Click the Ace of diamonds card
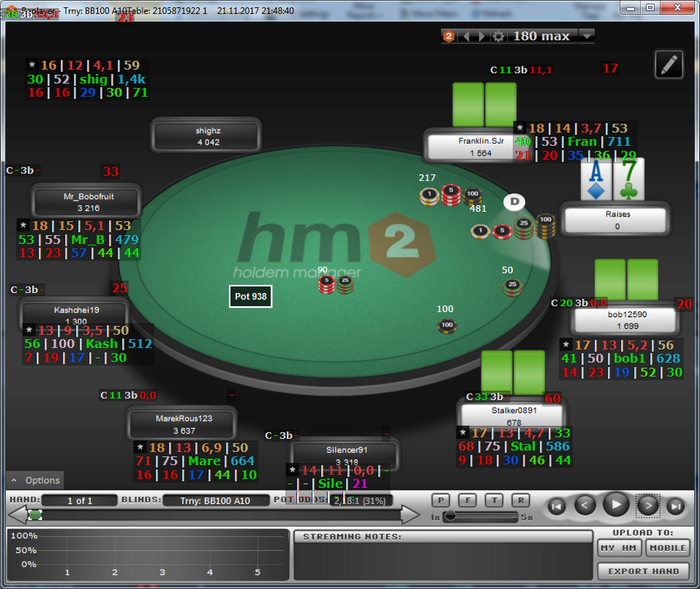Screen dimensions: 700x589 pyautogui.click(x=596, y=180)
